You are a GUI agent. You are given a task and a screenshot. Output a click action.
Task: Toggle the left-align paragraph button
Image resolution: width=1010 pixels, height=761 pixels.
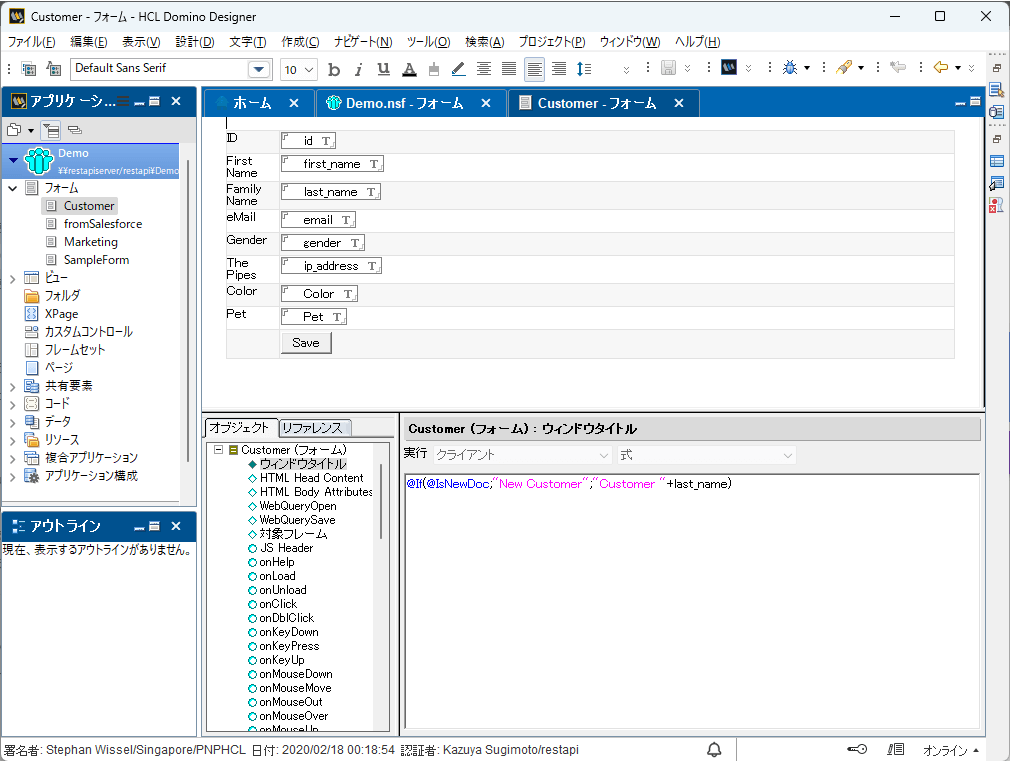534,69
